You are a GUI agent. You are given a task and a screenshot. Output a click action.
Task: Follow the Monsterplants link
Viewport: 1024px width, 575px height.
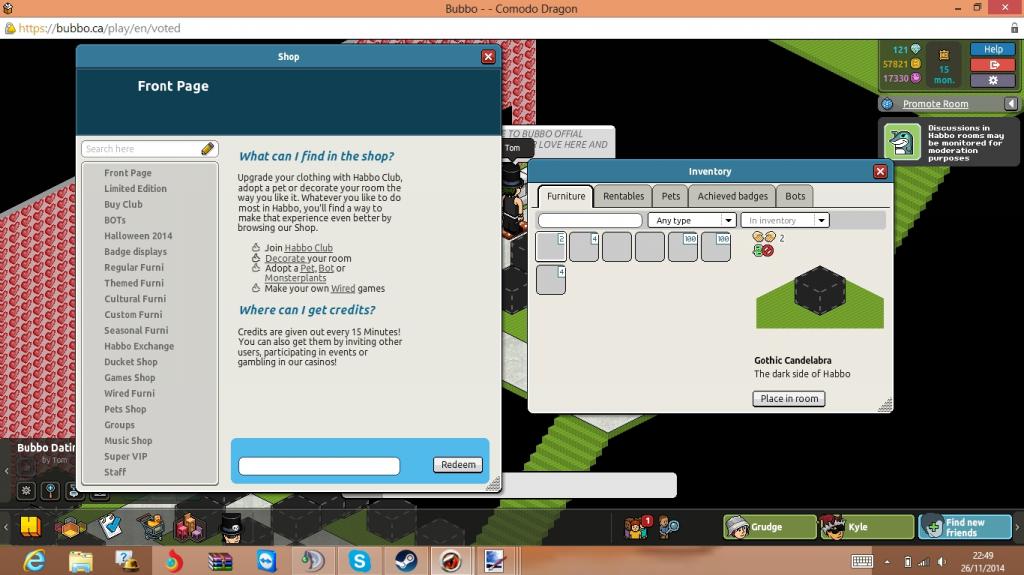pos(295,278)
